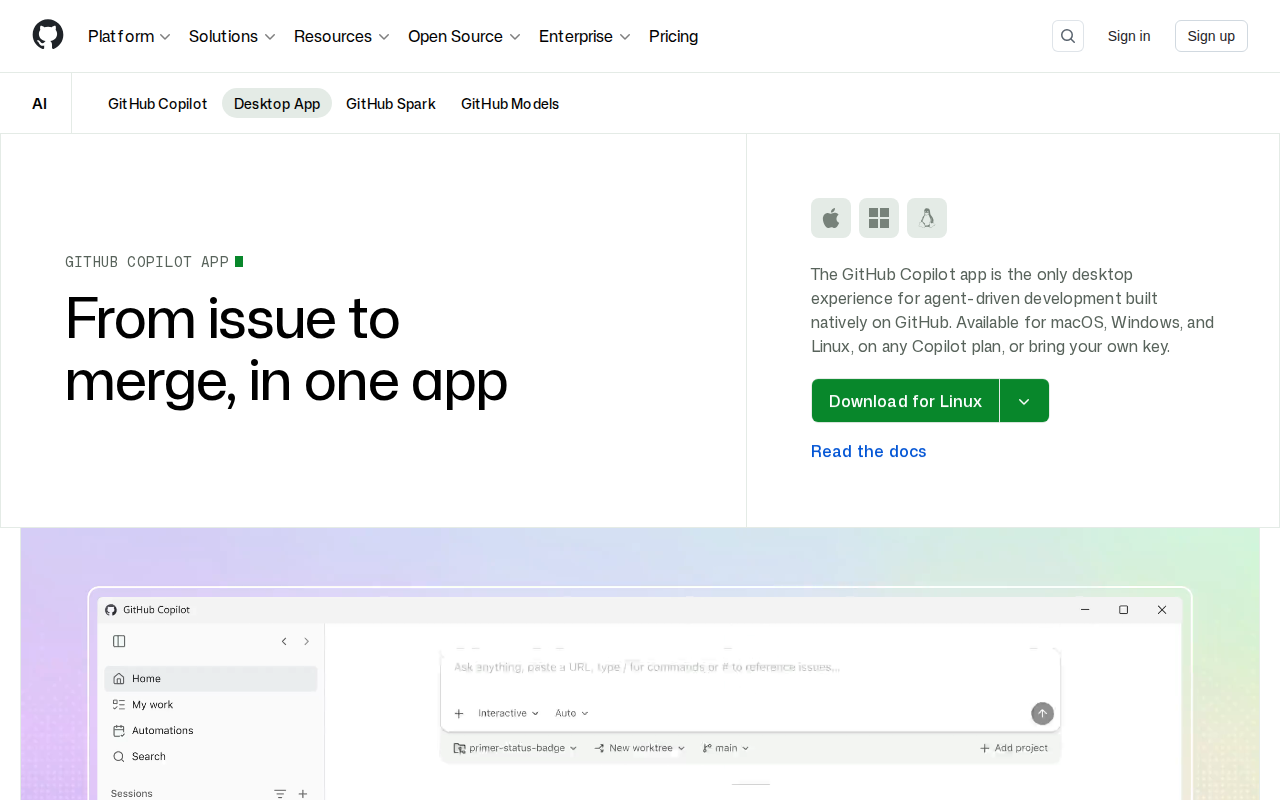Switch to the GitHub Models tab

[510, 104]
